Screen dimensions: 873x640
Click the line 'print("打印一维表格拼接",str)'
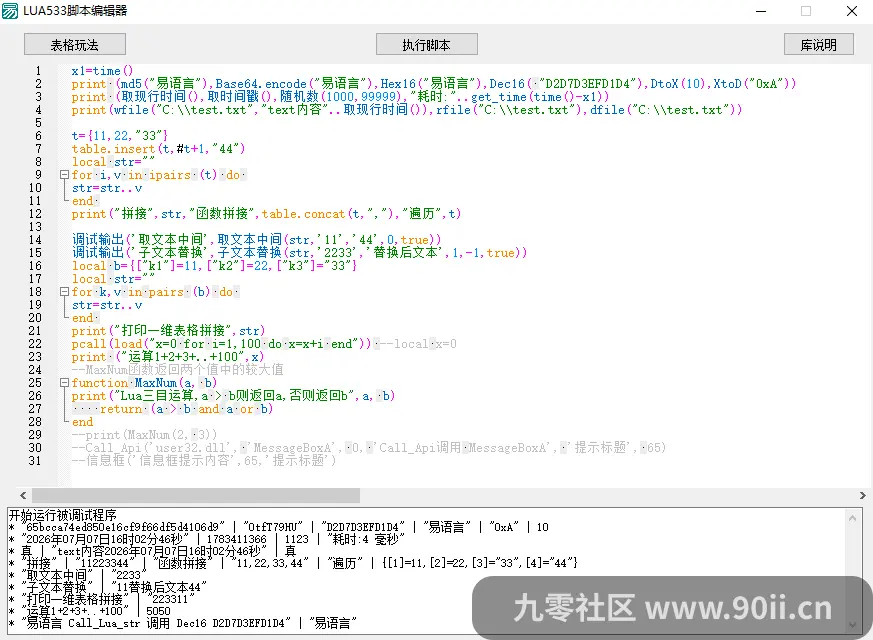click(x=168, y=331)
